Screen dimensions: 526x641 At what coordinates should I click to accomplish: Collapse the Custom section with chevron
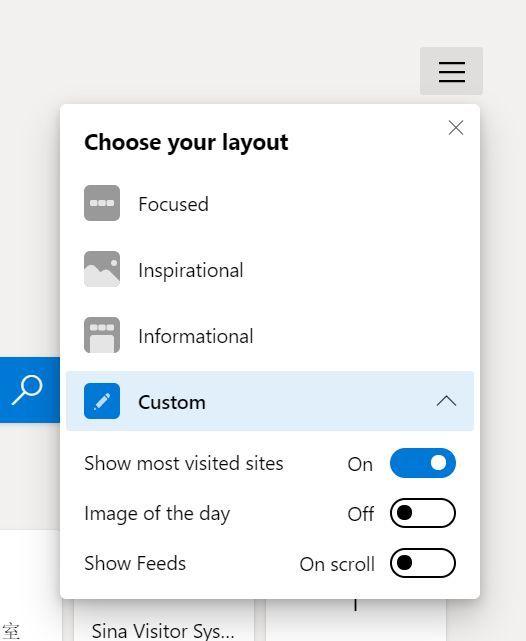(x=446, y=401)
